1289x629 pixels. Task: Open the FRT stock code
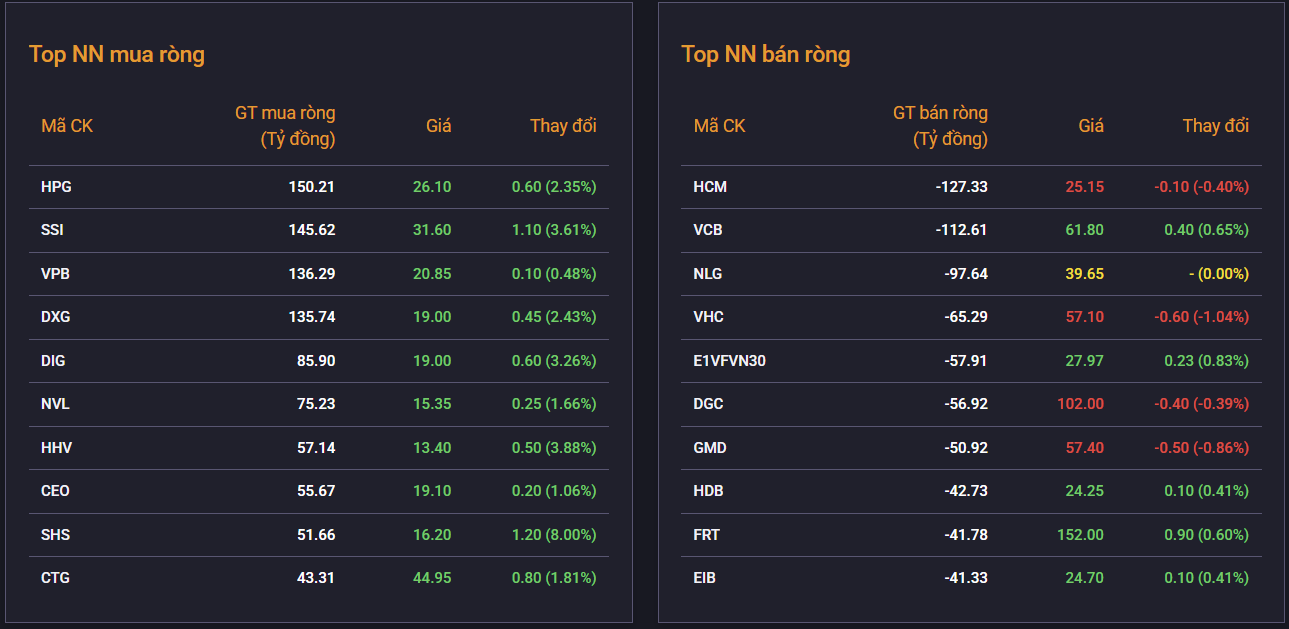[706, 535]
